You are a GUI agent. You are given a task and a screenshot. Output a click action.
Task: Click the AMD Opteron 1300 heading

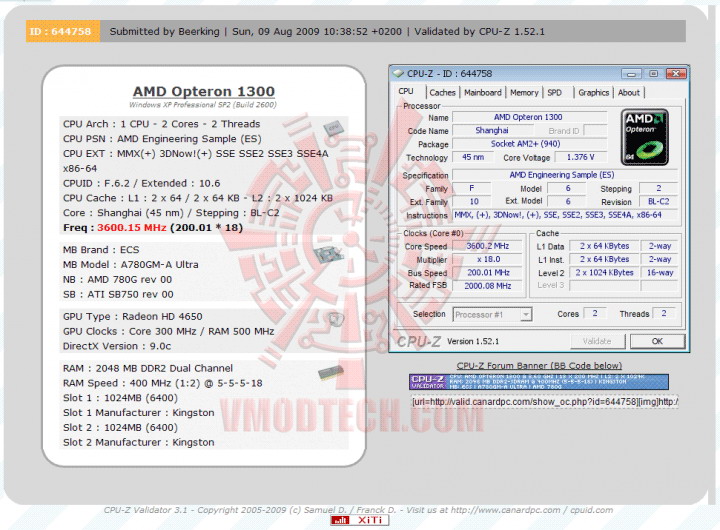pos(204,91)
